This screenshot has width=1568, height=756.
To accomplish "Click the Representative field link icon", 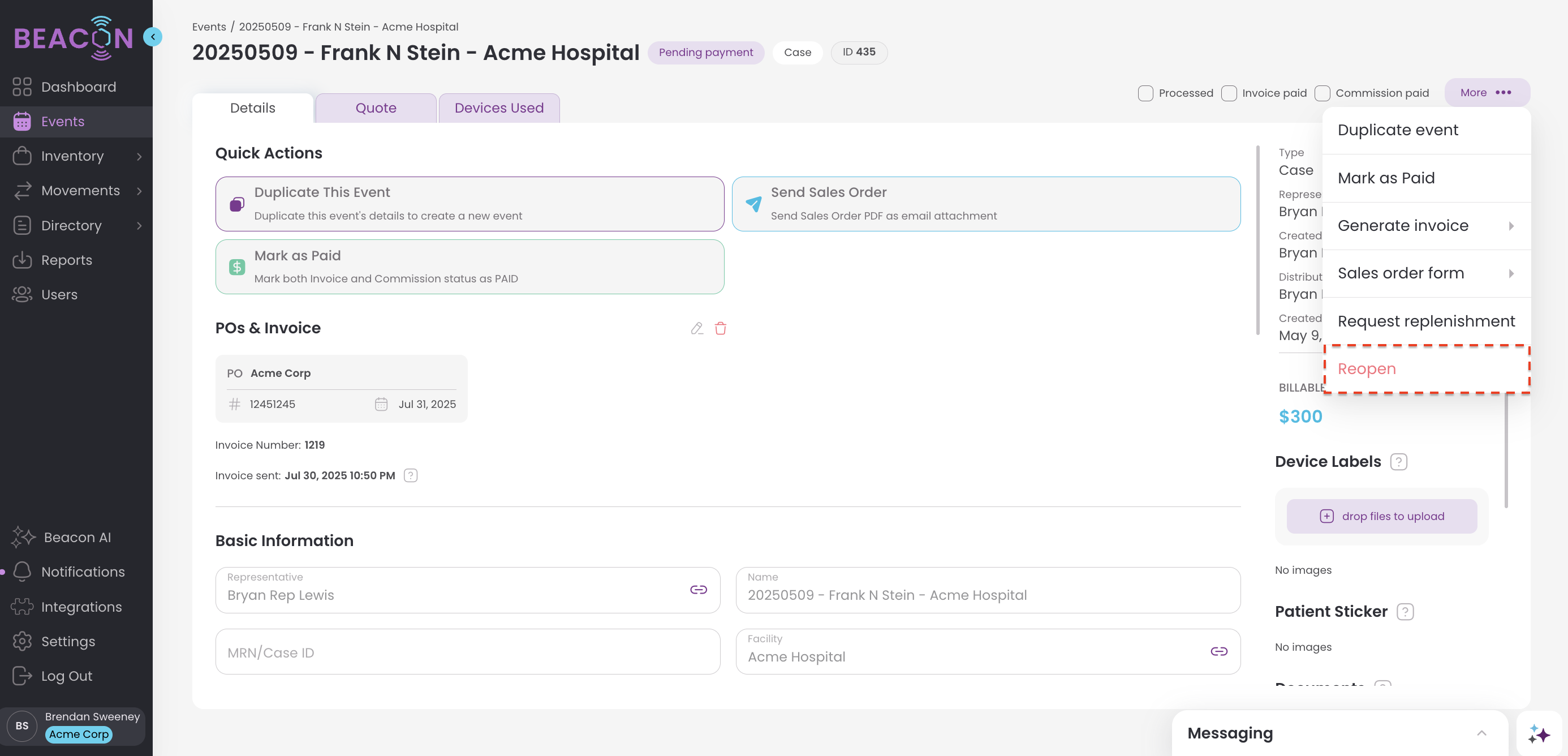I will [x=698, y=589].
